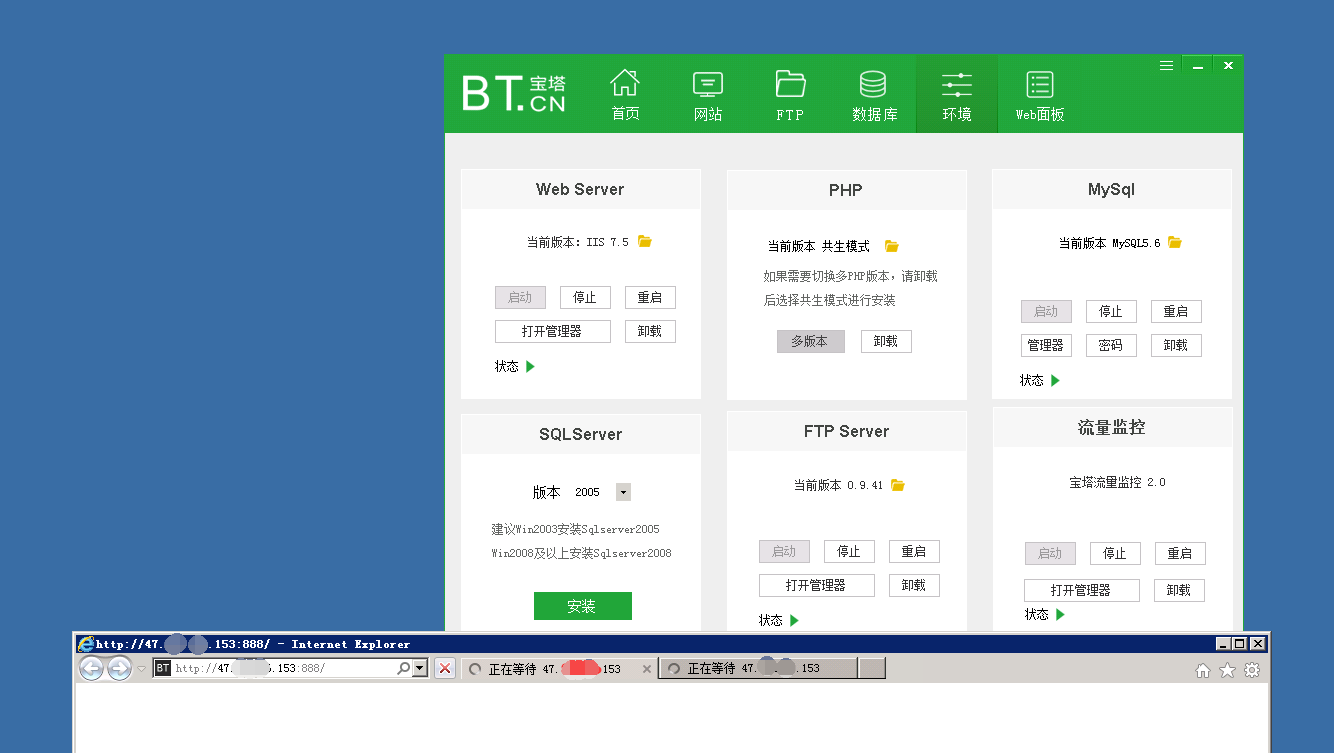1334x753 pixels.
Task: Switch to the 网站 tab
Action: 708,95
